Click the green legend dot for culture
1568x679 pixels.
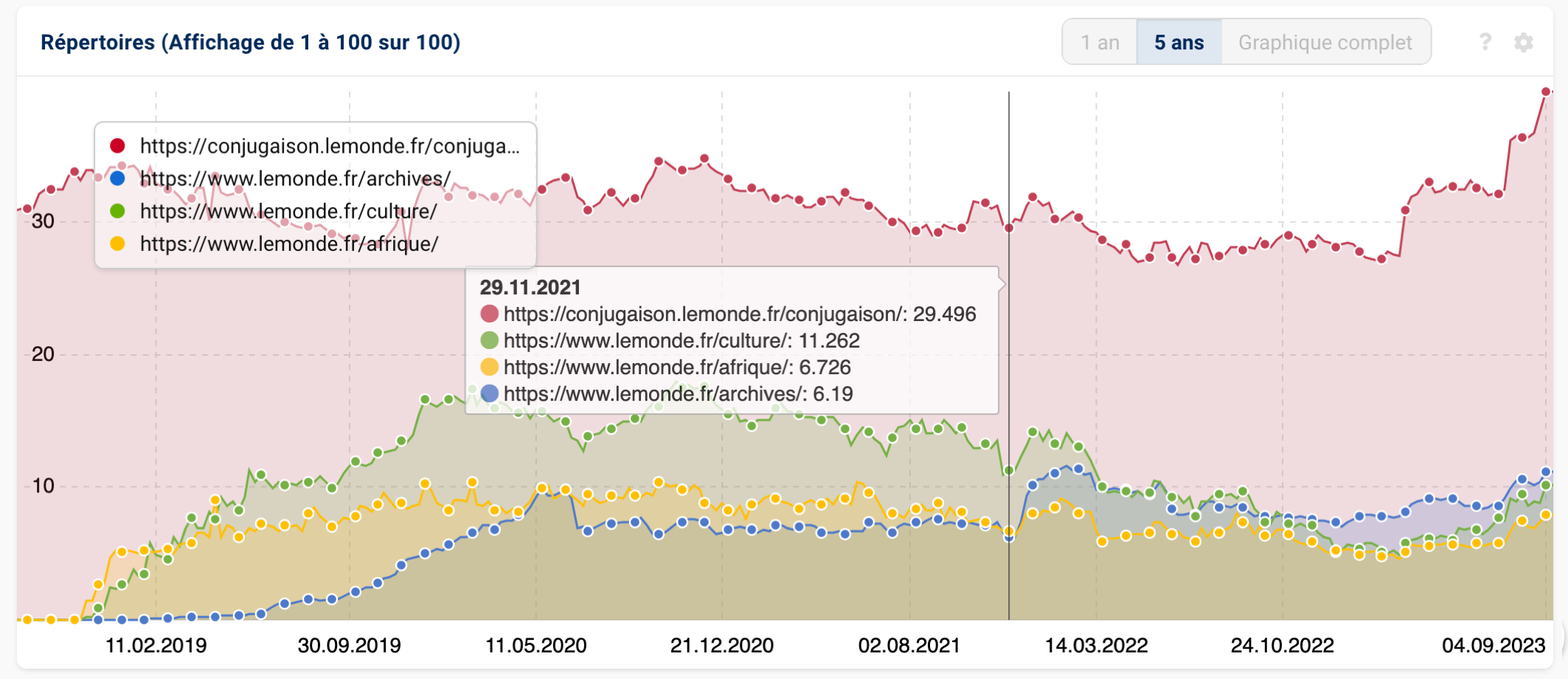pyautogui.click(x=117, y=211)
